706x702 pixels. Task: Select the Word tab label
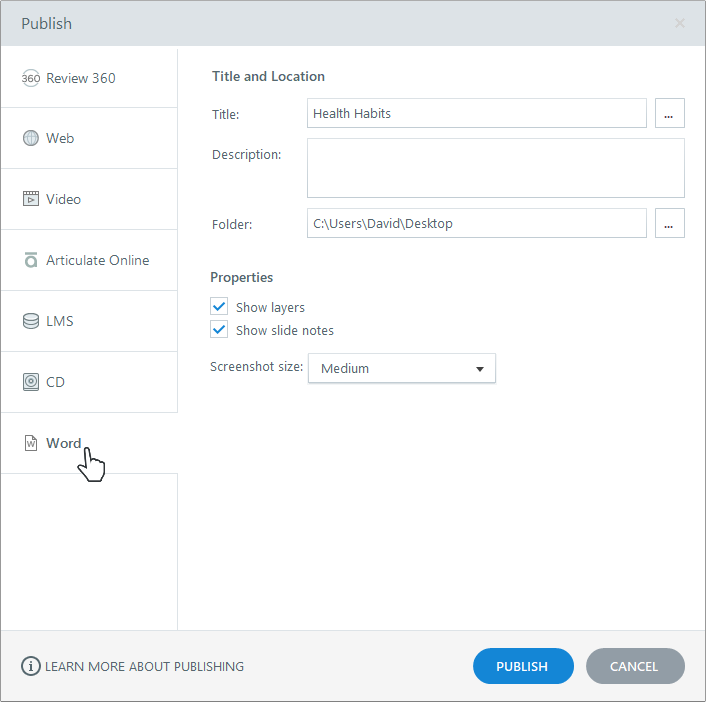tap(63, 443)
